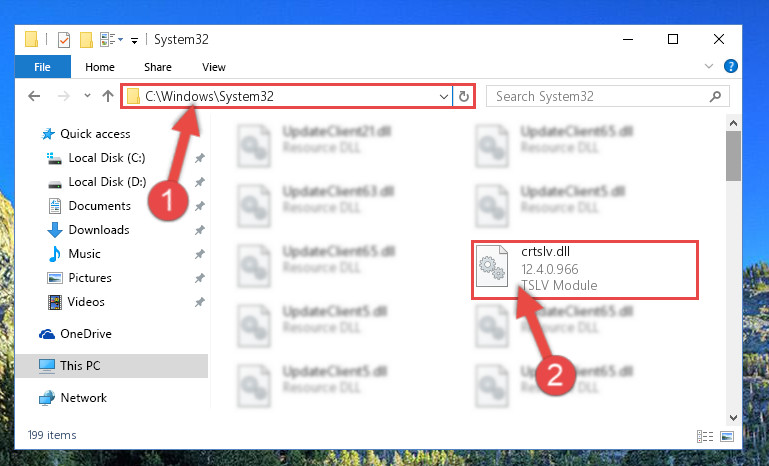Switch to the View tab
Viewport: 769px width, 466px height.
coord(214,67)
